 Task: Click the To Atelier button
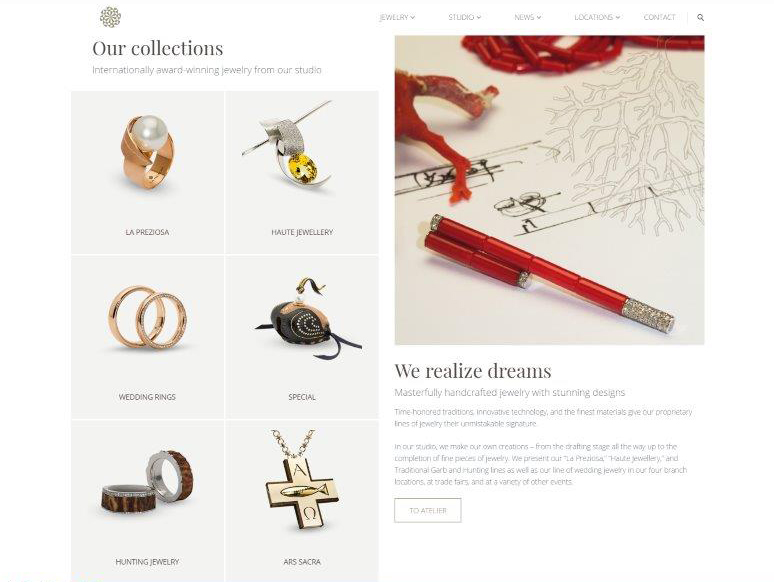pyautogui.click(x=427, y=510)
